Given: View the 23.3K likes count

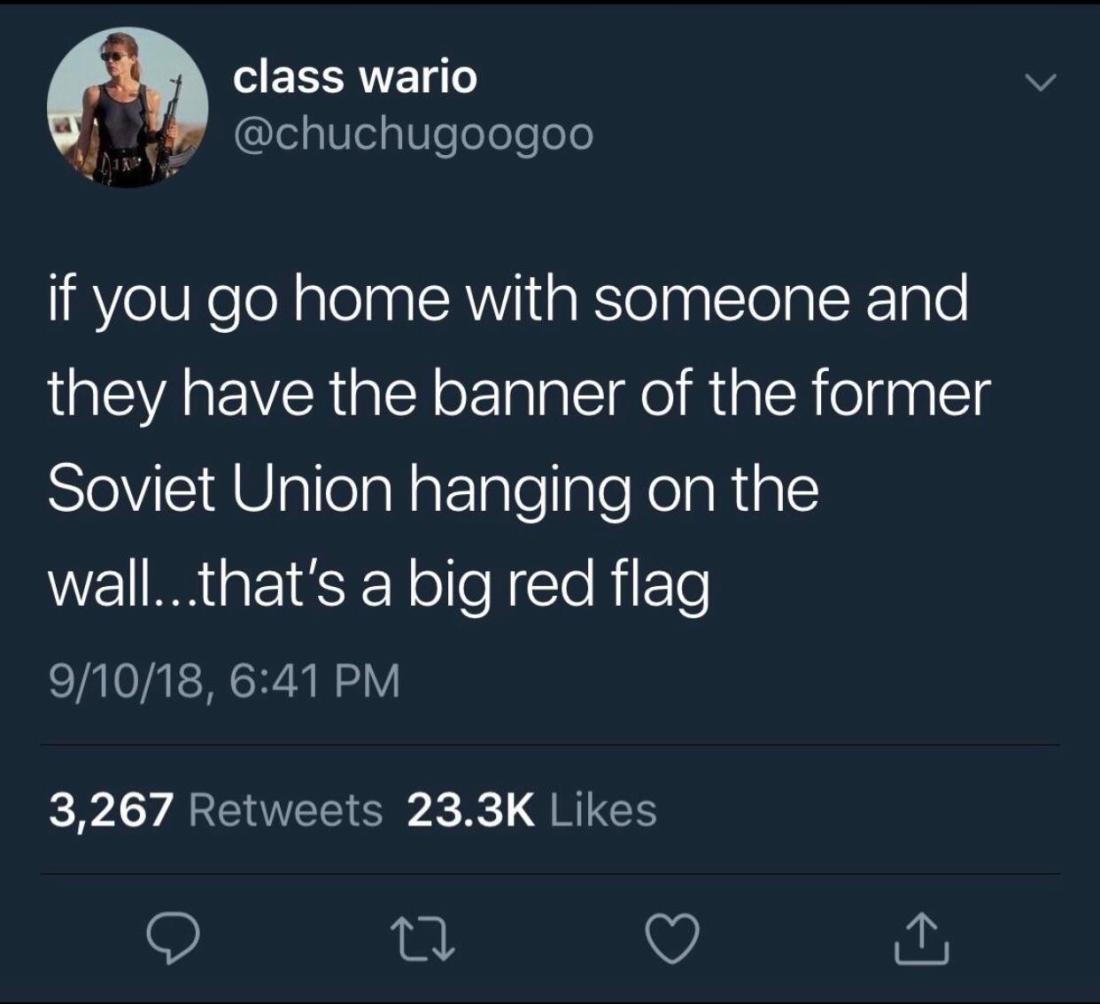Looking at the screenshot, I should pyautogui.click(x=471, y=810).
